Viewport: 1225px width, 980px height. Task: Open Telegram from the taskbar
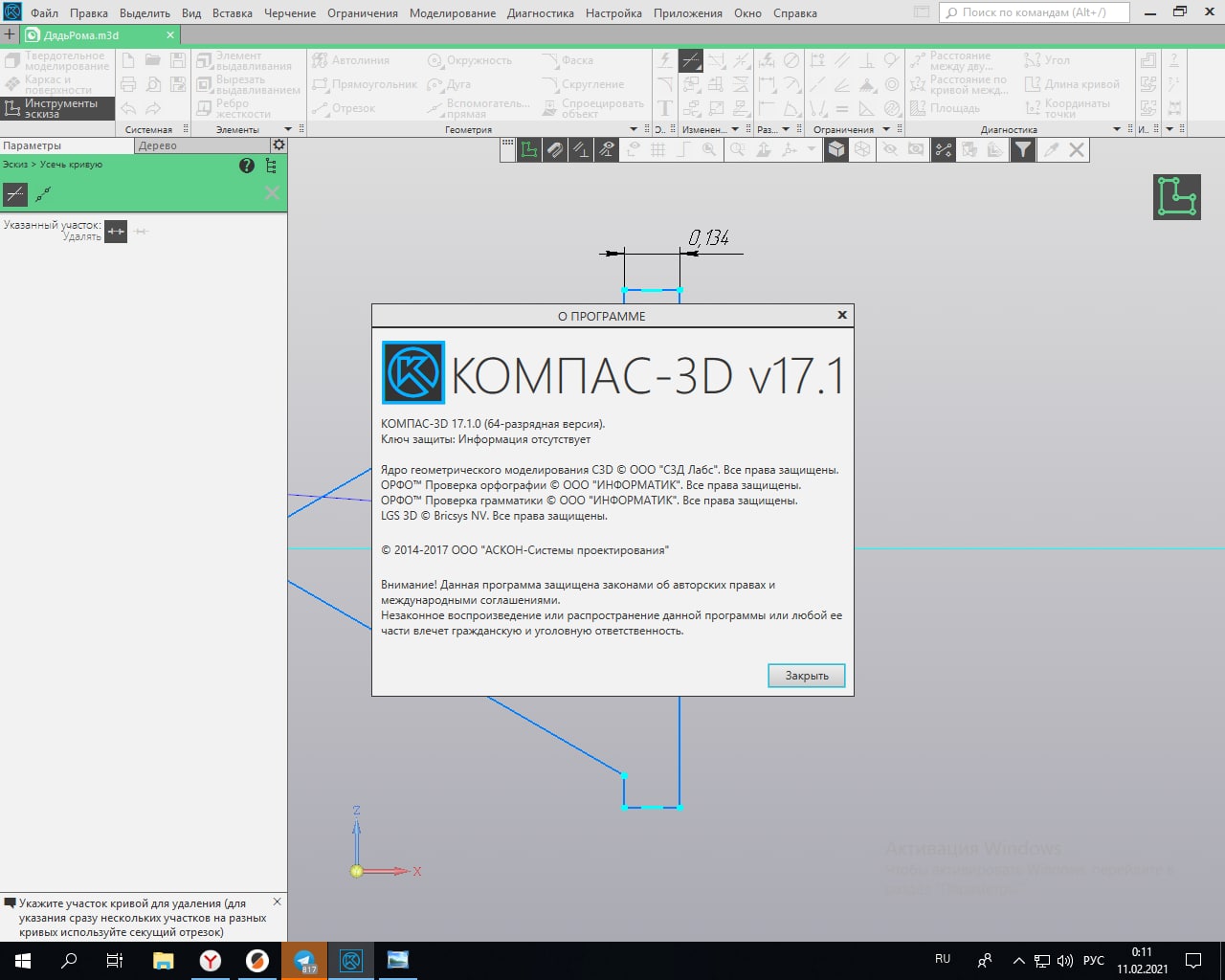(304, 960)
